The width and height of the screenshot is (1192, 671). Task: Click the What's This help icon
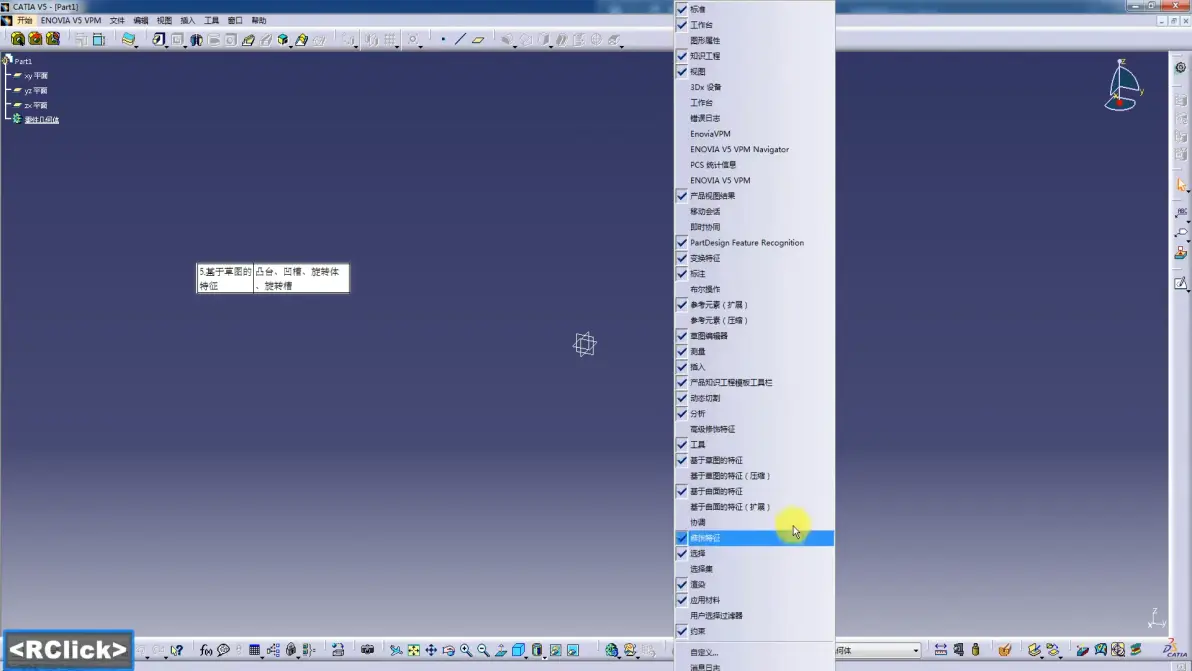click(177, 650)
